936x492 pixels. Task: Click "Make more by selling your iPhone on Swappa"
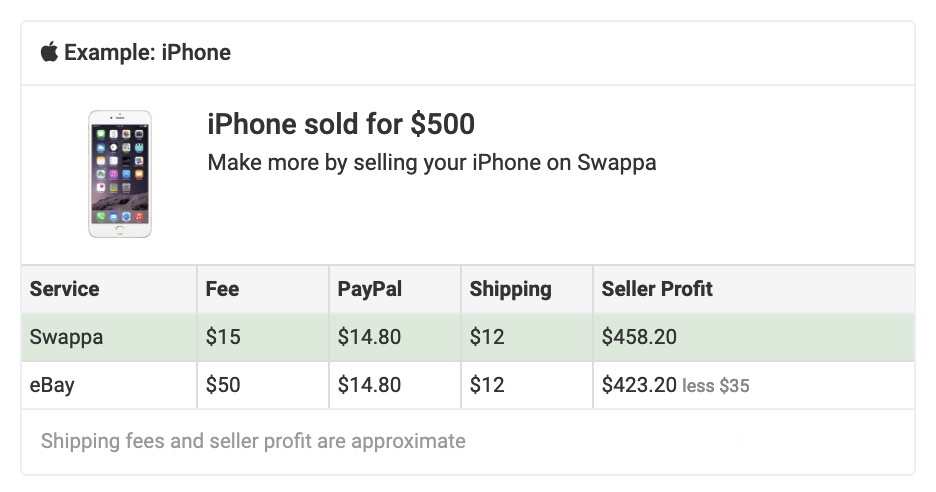[x=432, y=162]
